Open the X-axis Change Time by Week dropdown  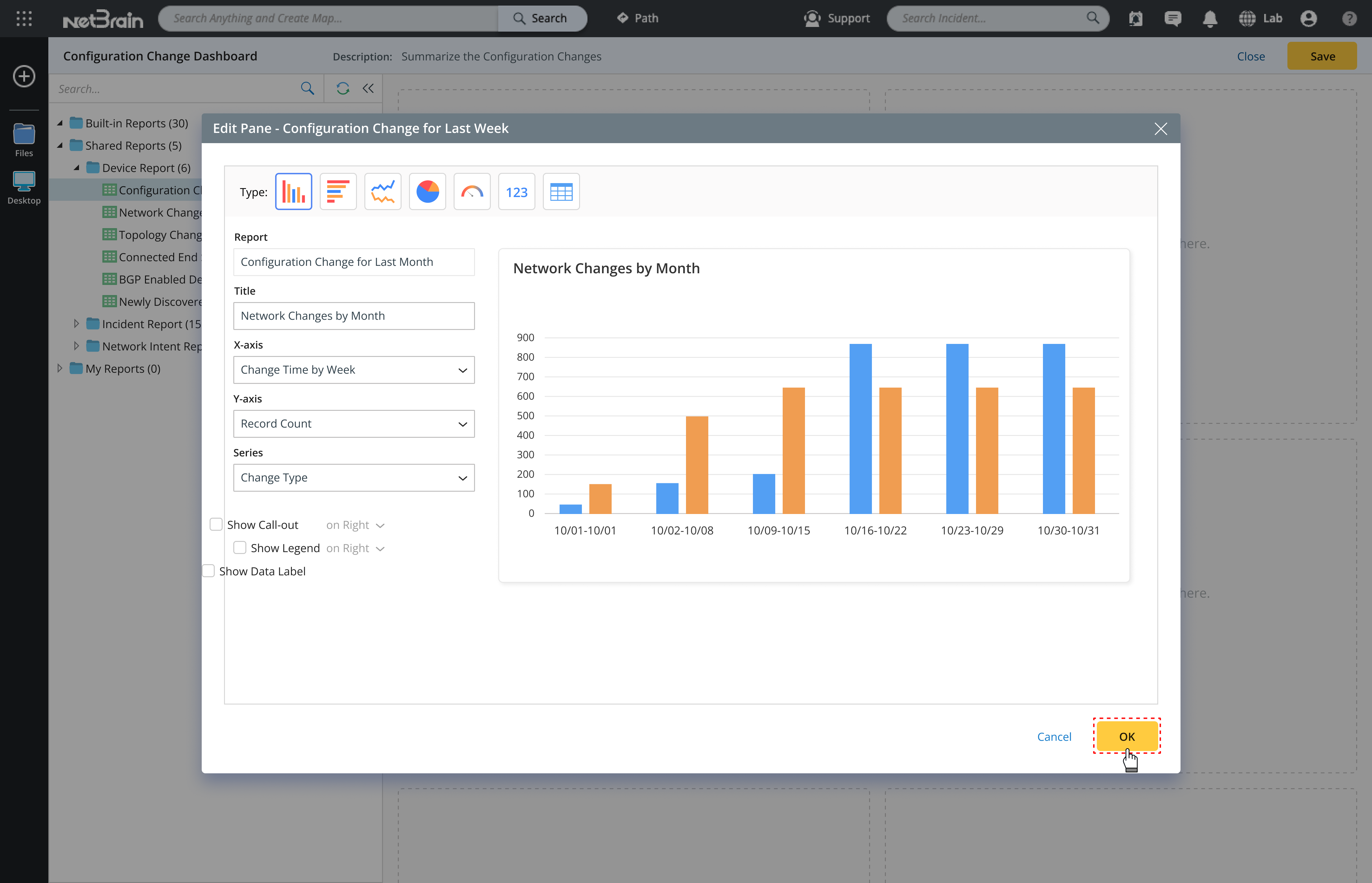(354, 370)
